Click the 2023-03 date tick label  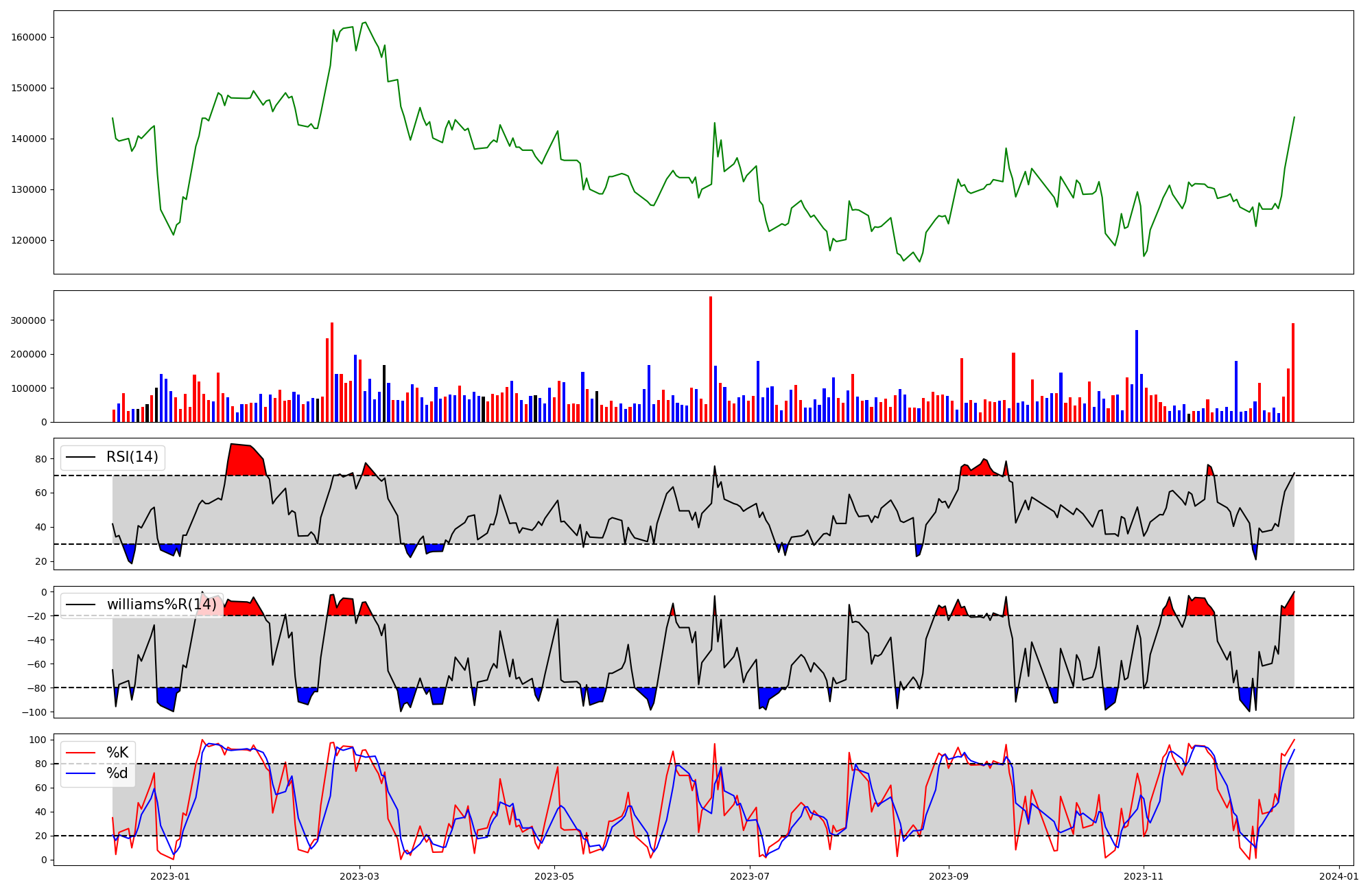click(x=359, y=876)
